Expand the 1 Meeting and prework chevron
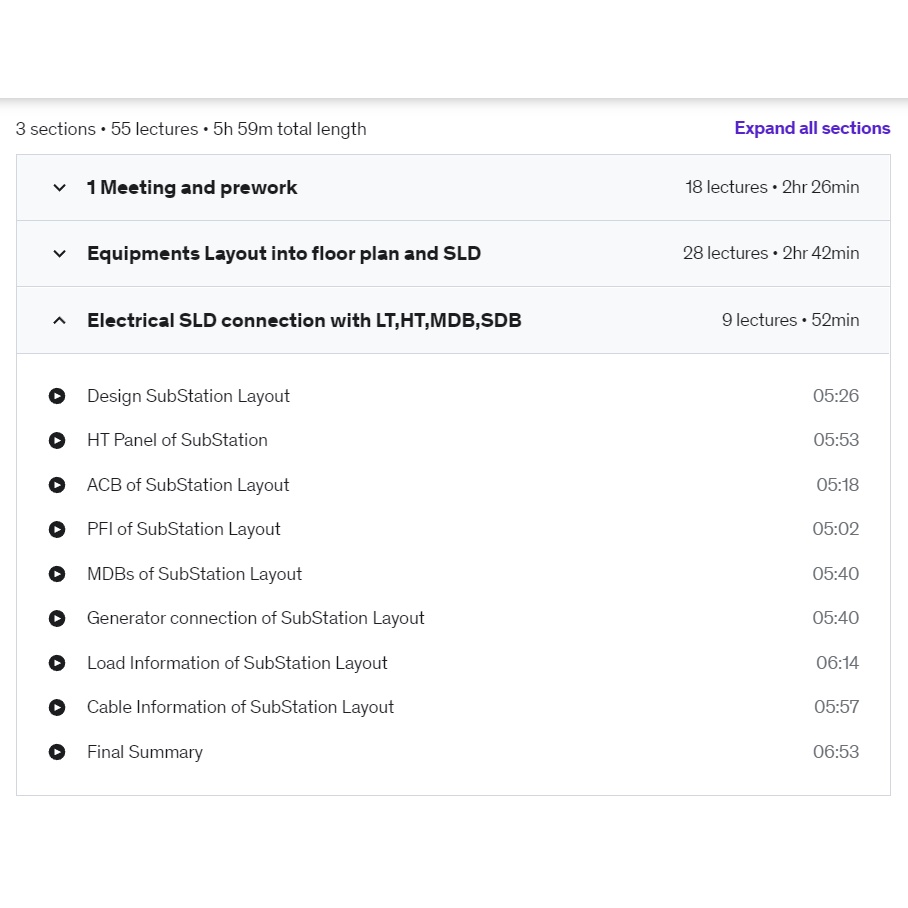 (x=59, y=188)
